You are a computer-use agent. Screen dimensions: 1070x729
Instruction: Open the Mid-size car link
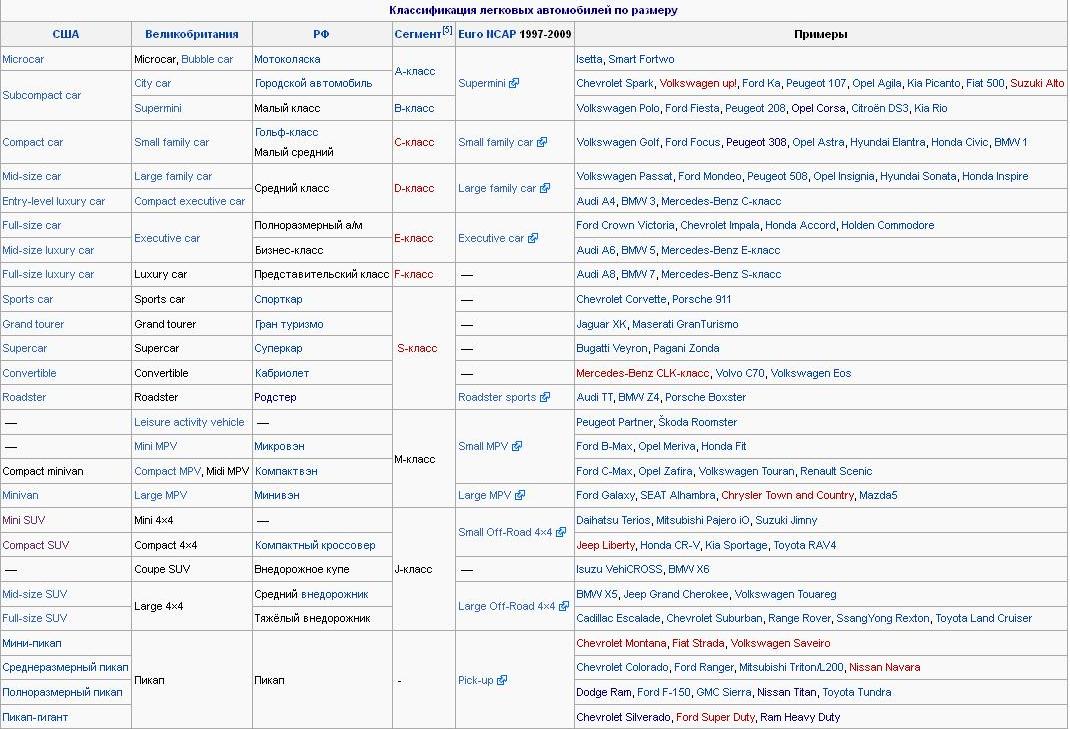(32, 176)
